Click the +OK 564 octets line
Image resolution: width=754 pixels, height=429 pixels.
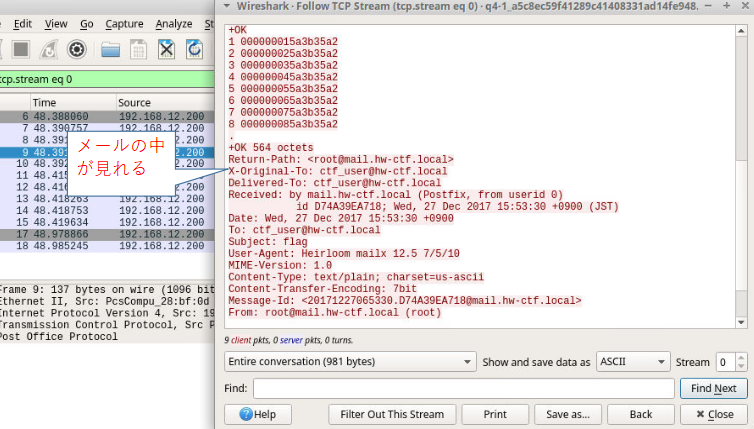271,148
